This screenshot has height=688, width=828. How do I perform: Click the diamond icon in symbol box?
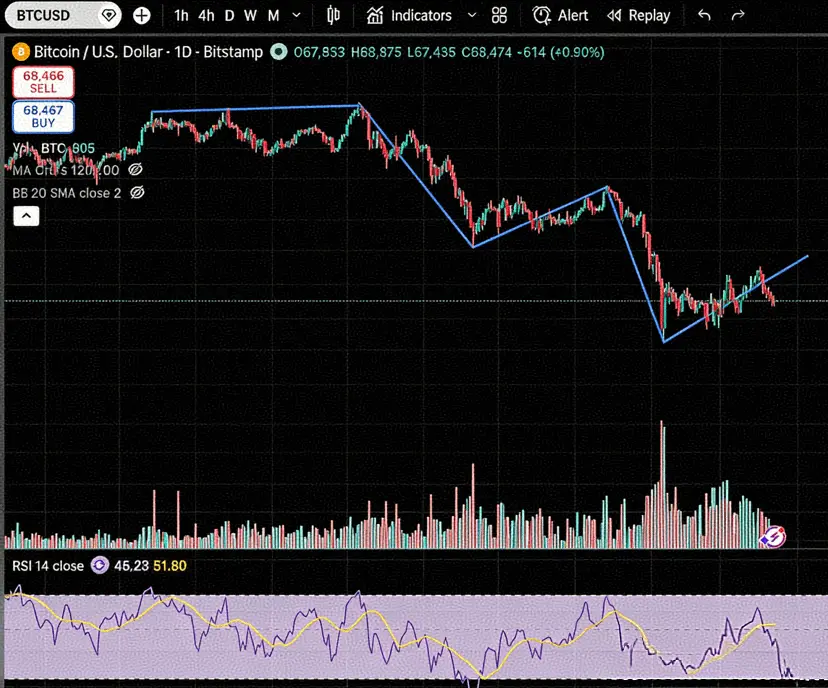tap(109, 16)
